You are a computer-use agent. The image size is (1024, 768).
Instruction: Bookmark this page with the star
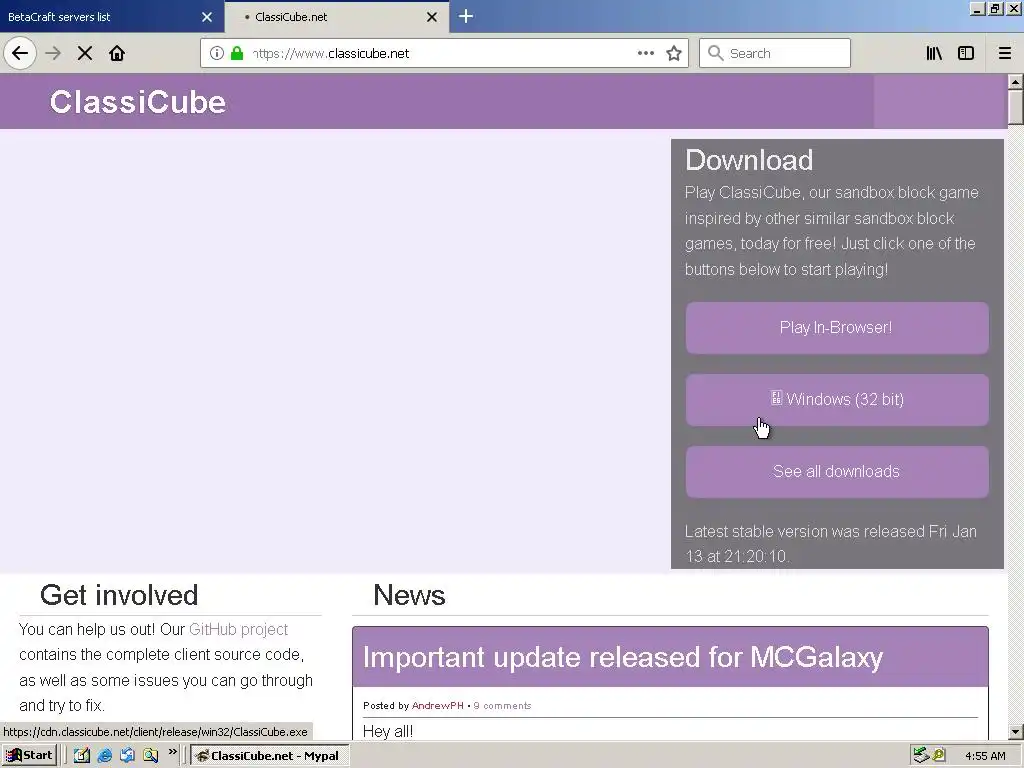click(x=674, y=53)
